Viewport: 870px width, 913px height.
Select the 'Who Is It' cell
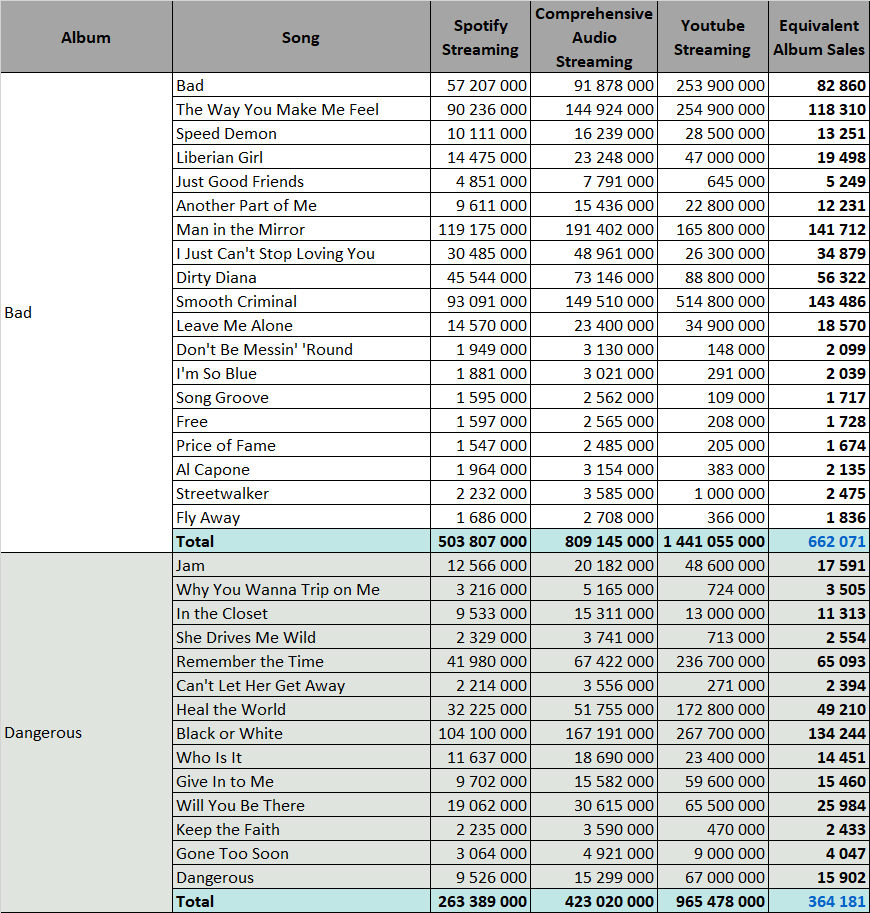point(301,758)
